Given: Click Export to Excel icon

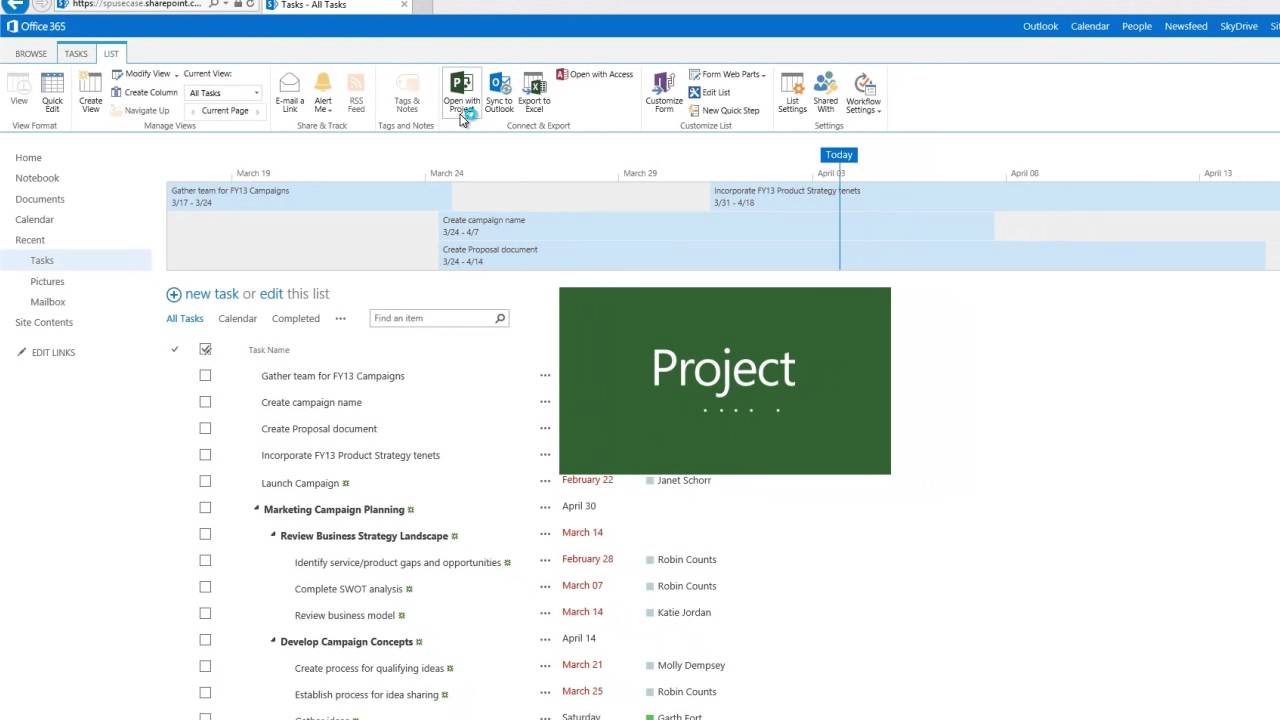Looking at the screenshot, I should (534, 93).
